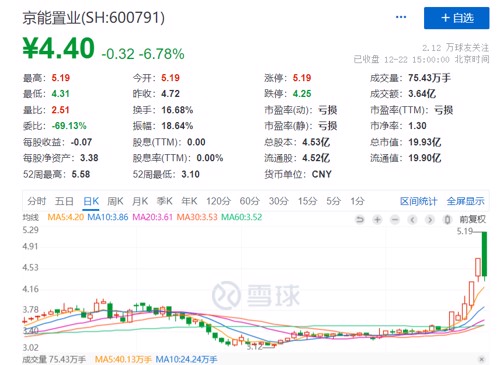Click the reset chart undo arrow icon
The image size is (500, 365).
point(360,220)
